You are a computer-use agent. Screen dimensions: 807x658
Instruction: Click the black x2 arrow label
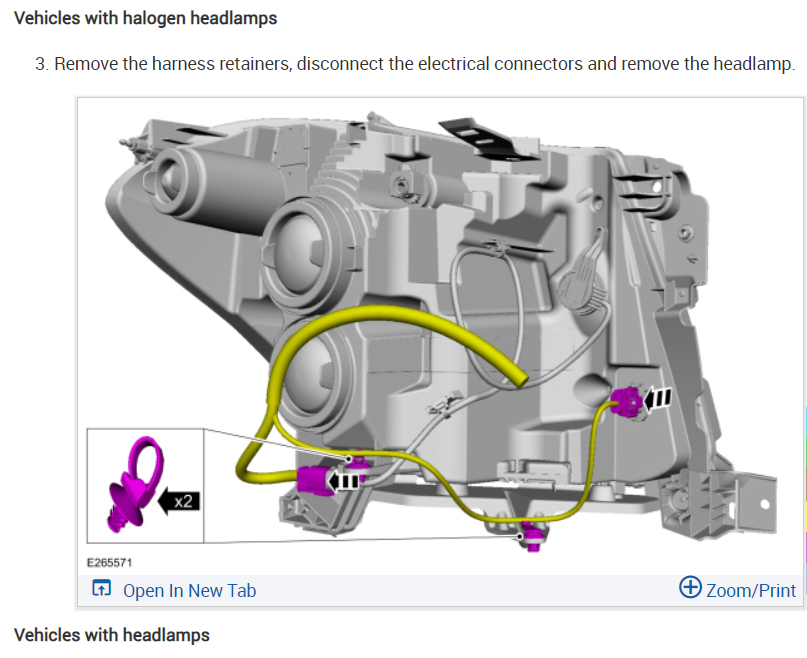179,501
